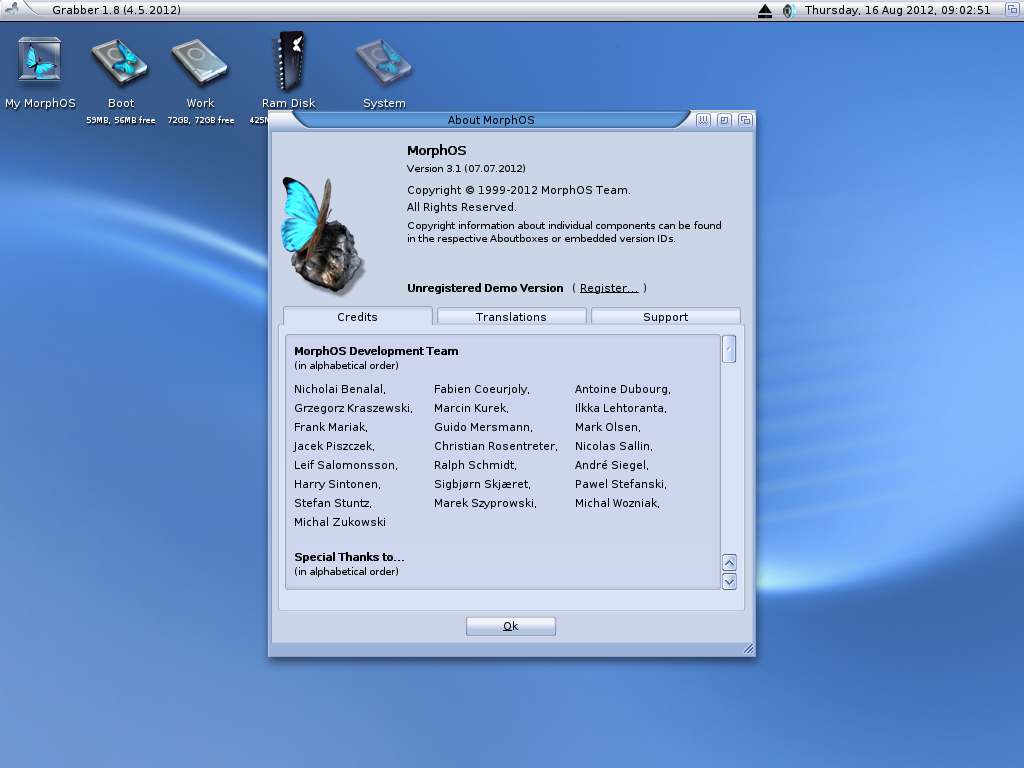The height and width of the screenshot is (768, 1024).
Task: Click the depth gadget of About MorphOS window
Action: (745, 120)
